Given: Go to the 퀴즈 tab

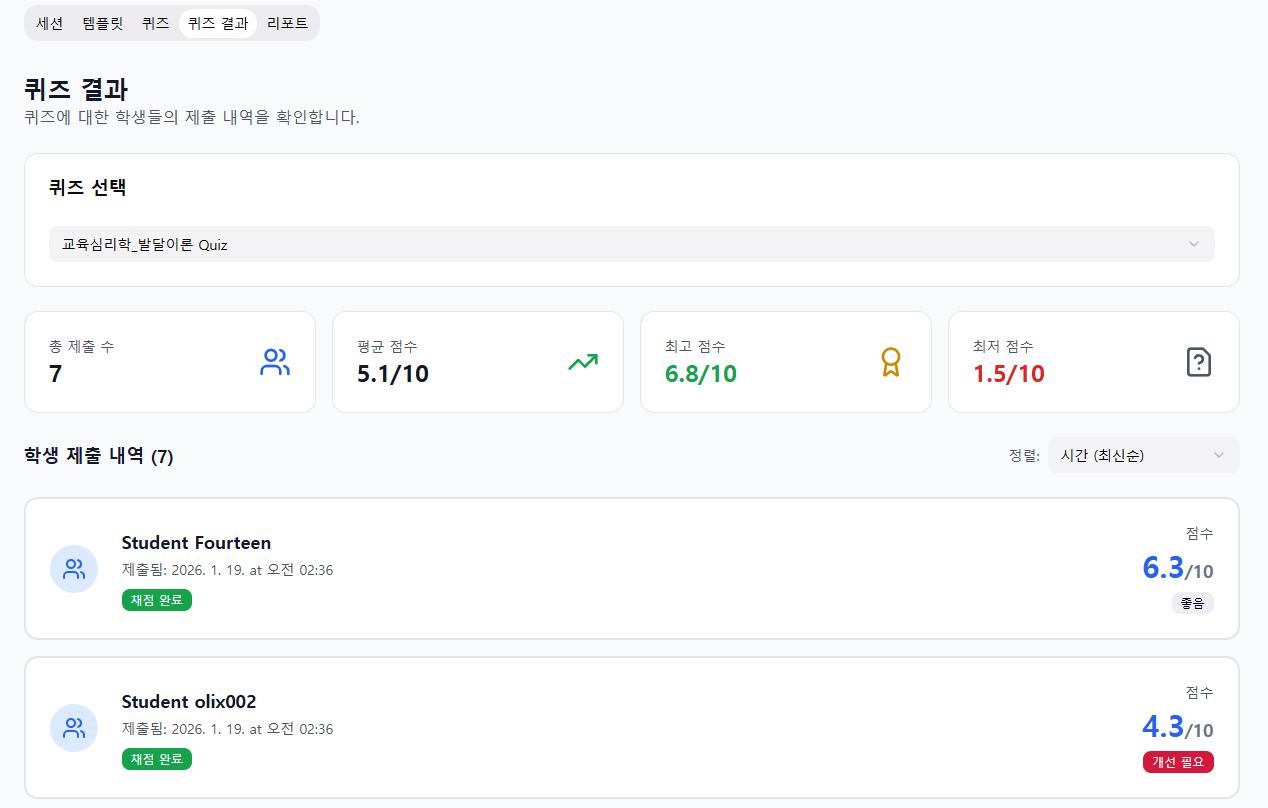Looking at the screenshot, I should click(x=155, y=23).
